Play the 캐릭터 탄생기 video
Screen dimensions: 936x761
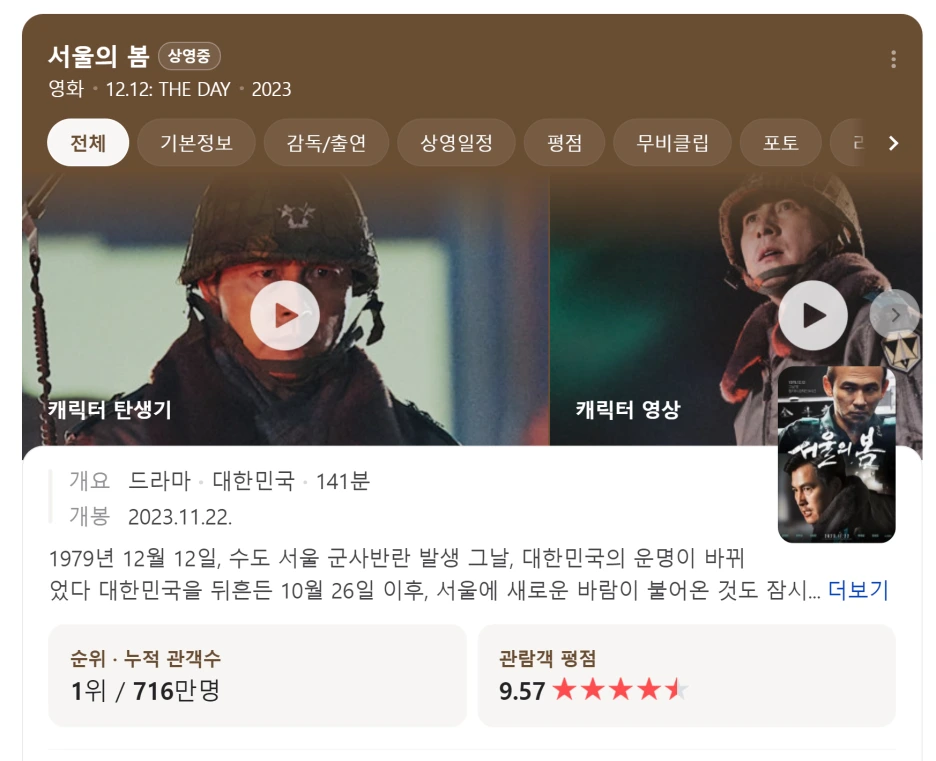click(x=285, y=316)
